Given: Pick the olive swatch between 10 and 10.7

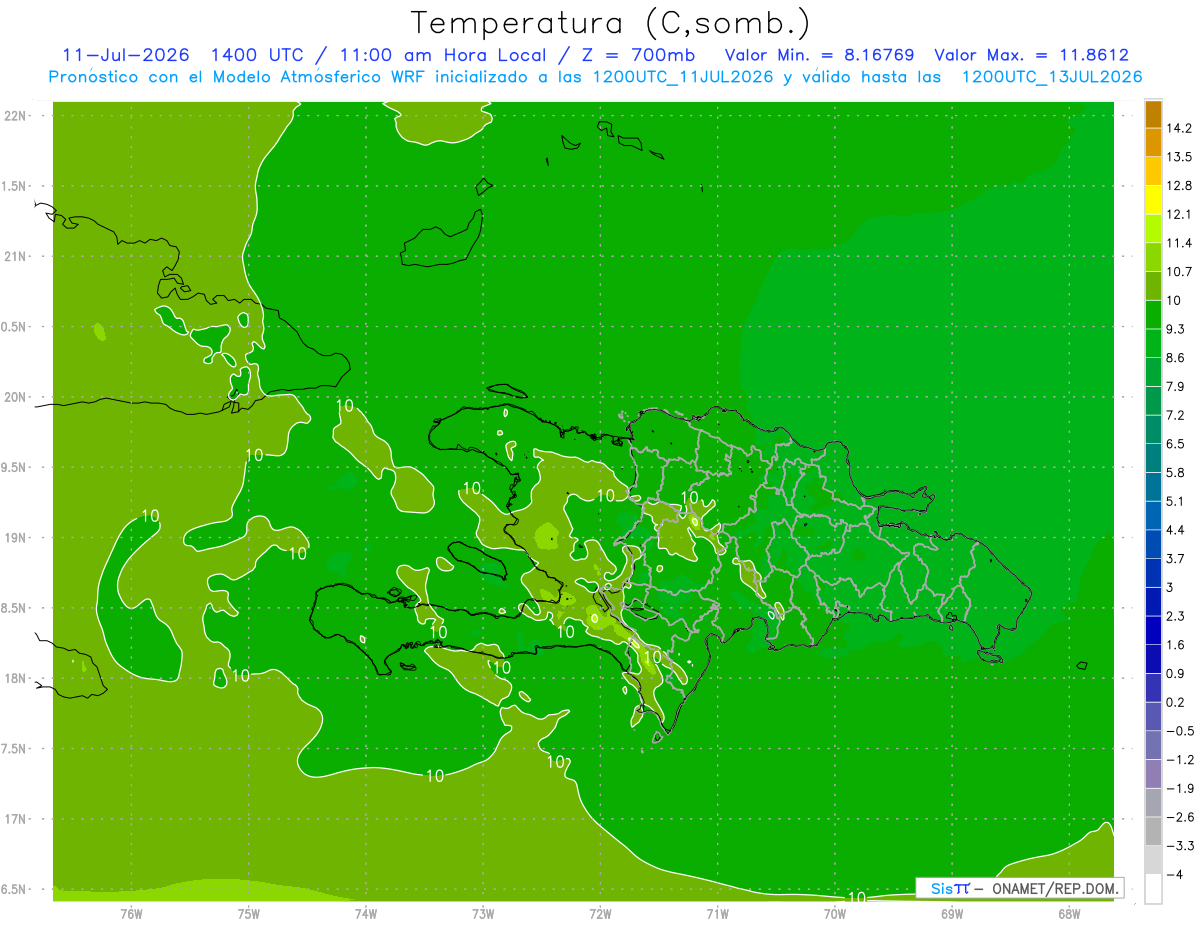Looking at the screenshot, I should click(1153, 286).
